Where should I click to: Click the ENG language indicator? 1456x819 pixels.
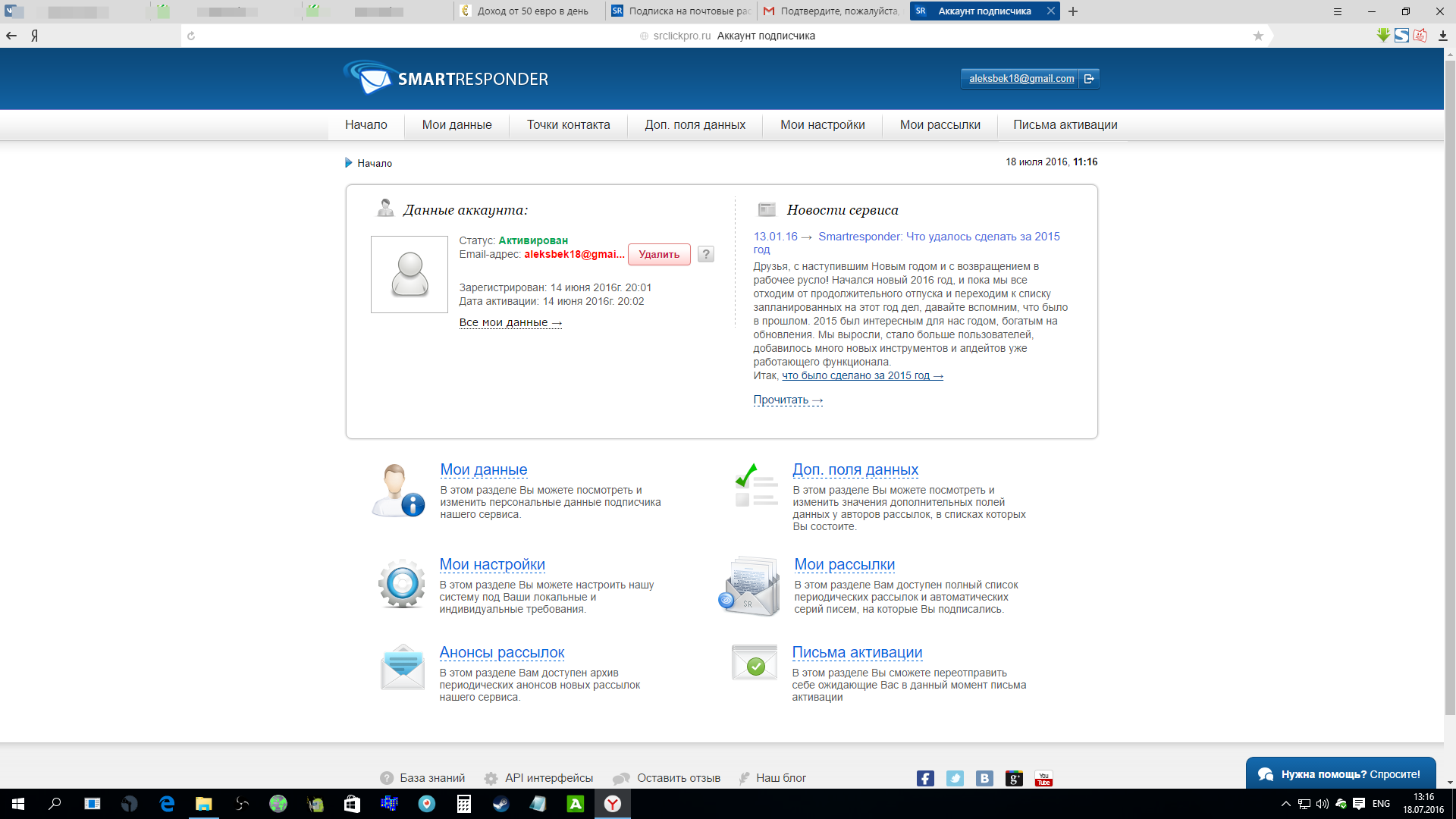click(x=1381, y=804)
